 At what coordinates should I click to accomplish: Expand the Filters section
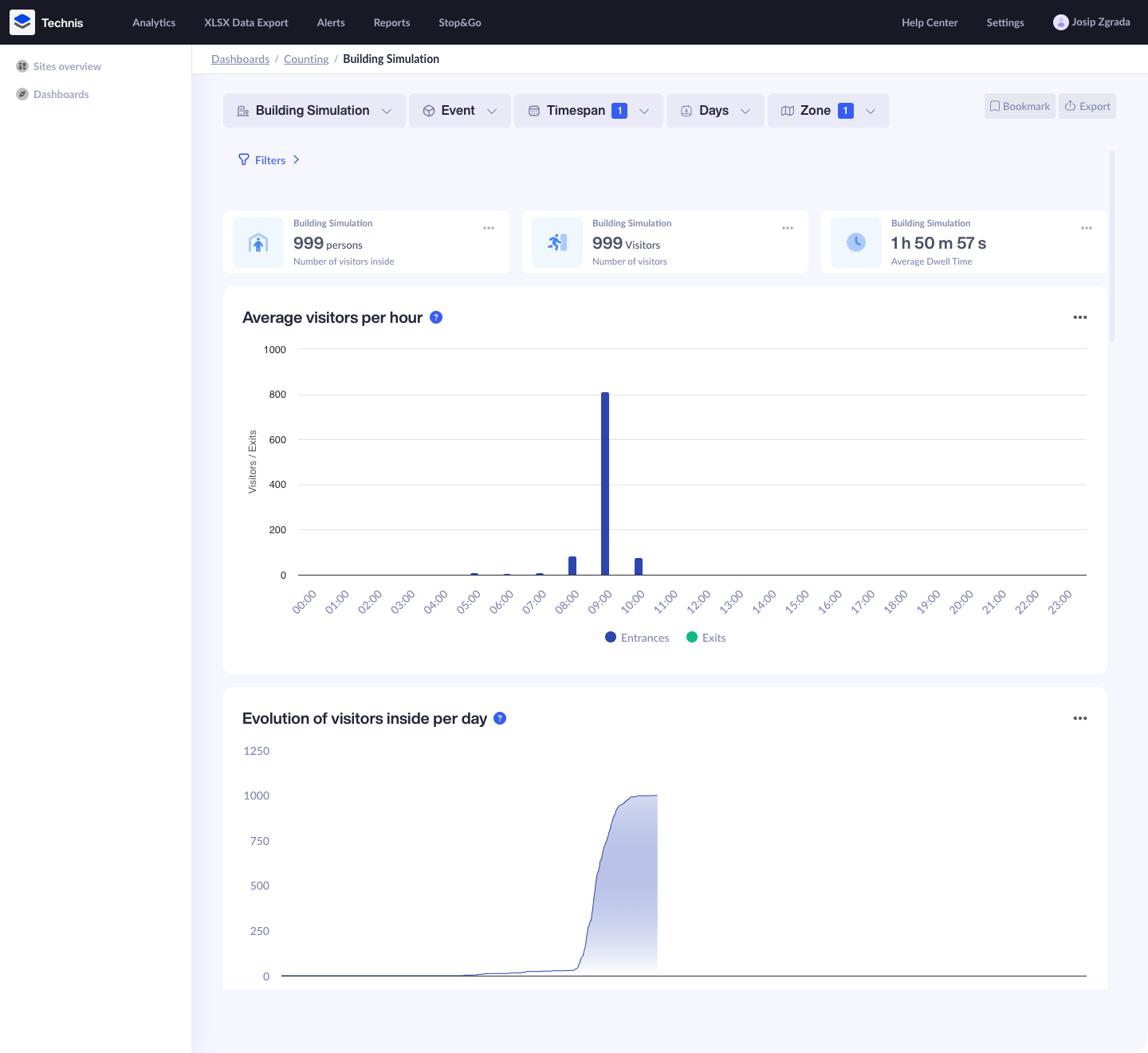tap(269, 160)
